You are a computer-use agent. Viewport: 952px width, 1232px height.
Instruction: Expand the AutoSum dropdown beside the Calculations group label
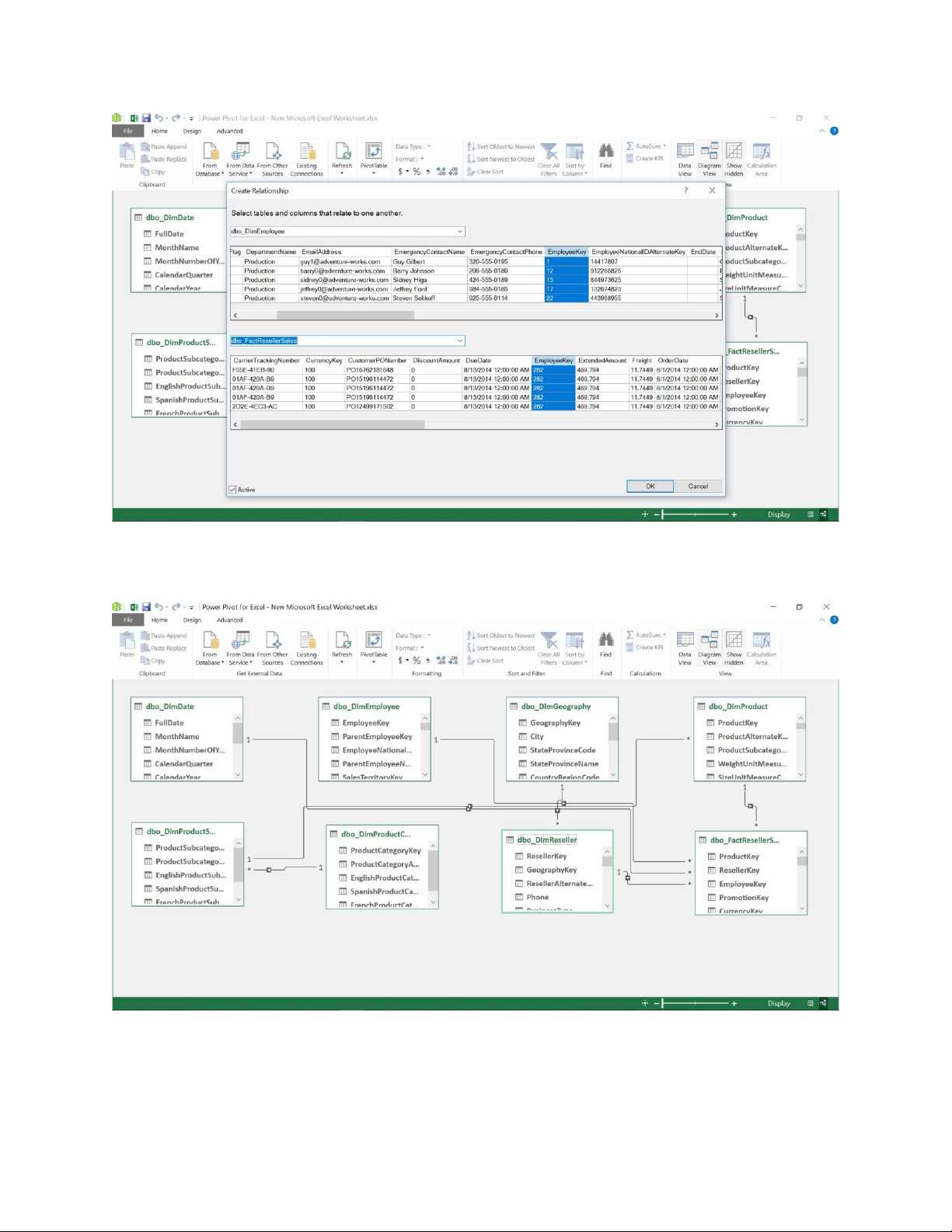664,635
